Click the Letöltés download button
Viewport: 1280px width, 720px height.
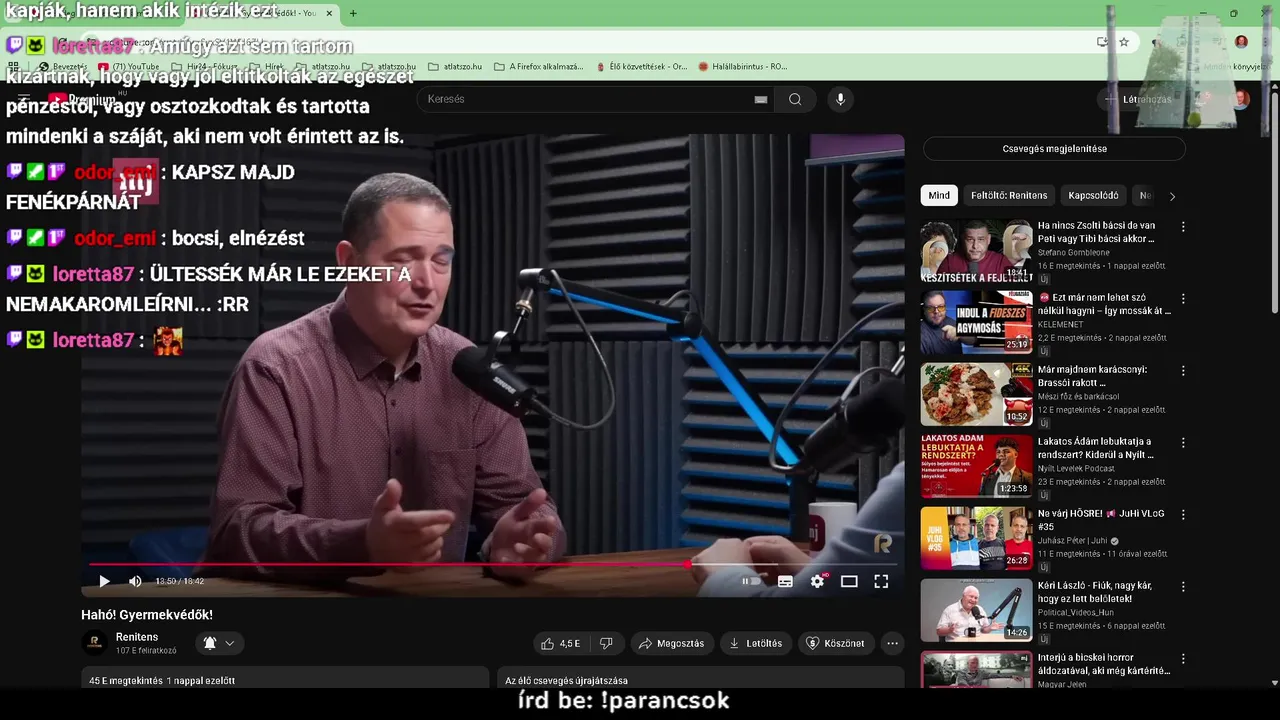click(x=756, y=643)
